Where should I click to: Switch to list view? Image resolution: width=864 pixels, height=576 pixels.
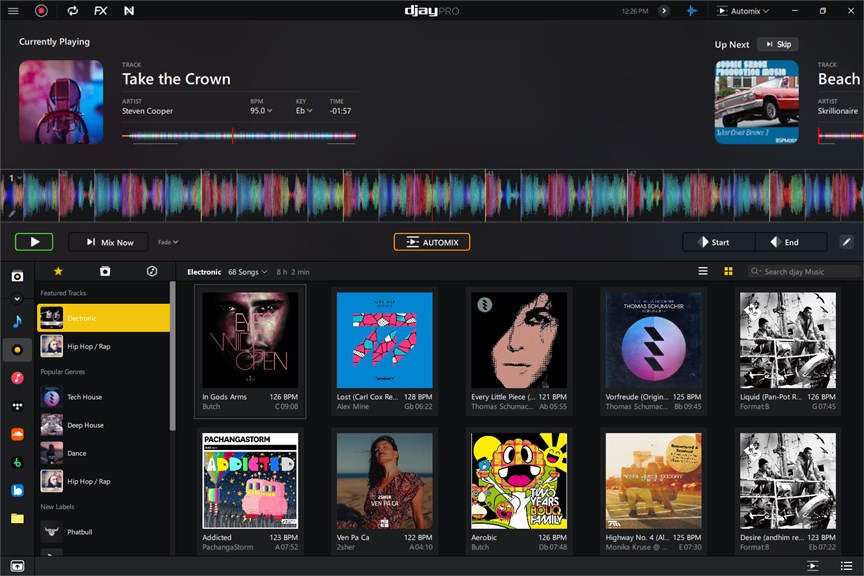pos(703,271)
